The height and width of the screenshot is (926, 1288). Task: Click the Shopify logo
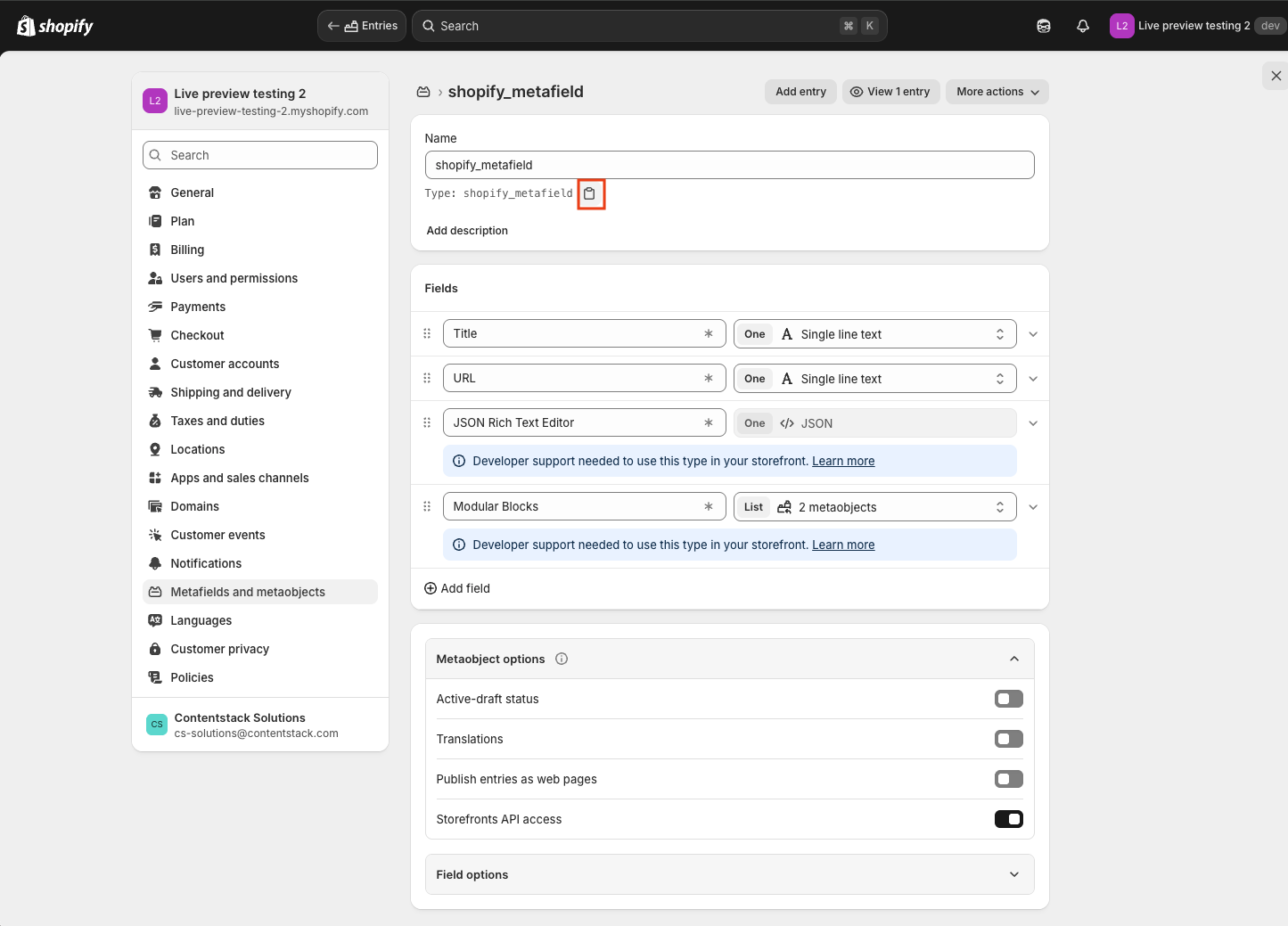(55, 26)
